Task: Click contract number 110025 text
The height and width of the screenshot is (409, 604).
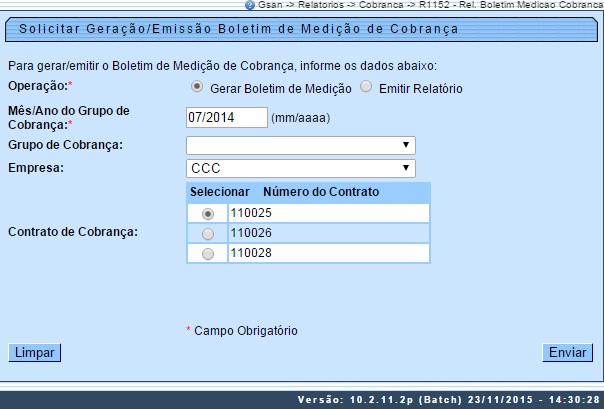Action: click(251, 213)
